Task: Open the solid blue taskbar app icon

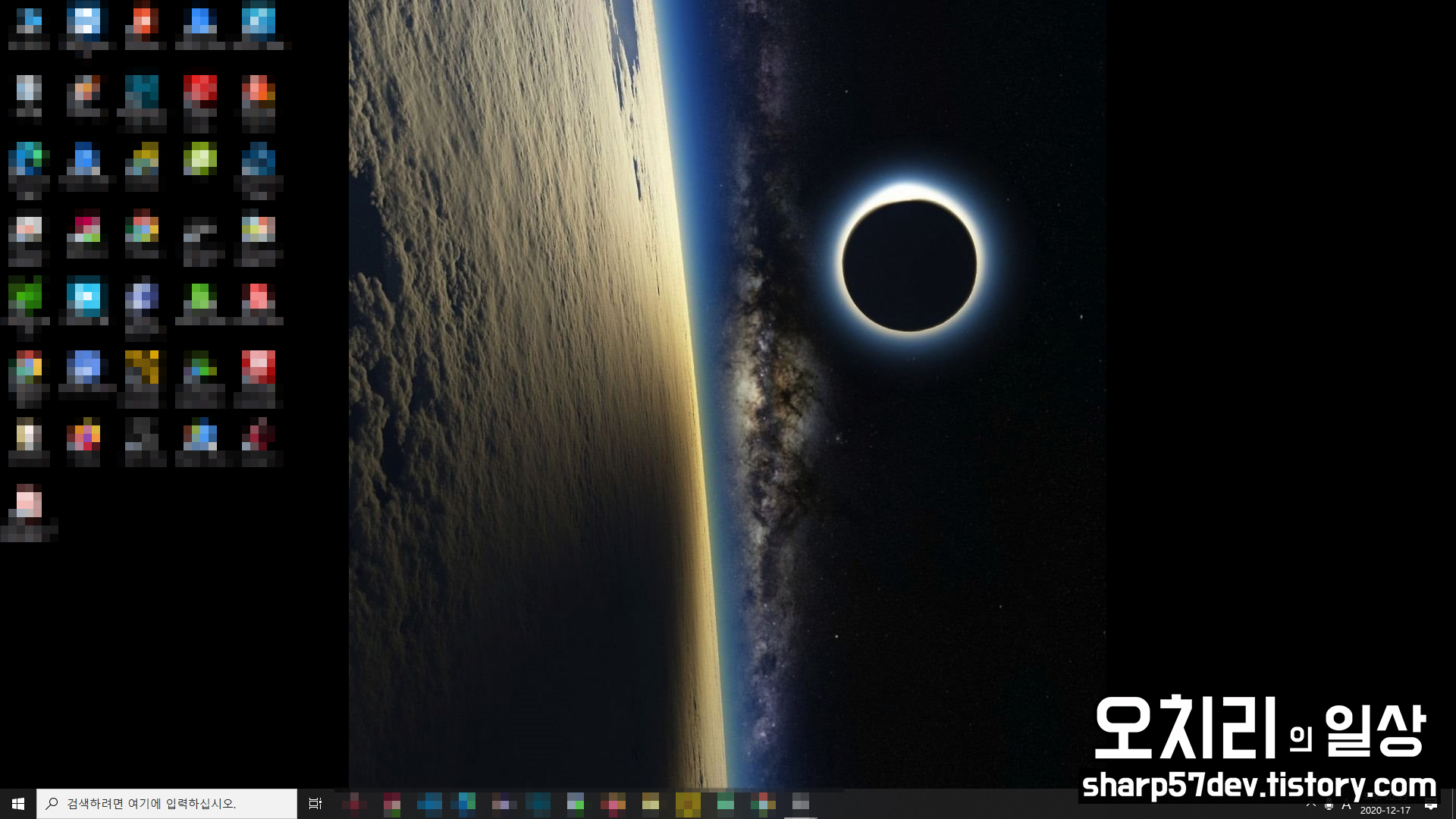Action: click(429, 803)
